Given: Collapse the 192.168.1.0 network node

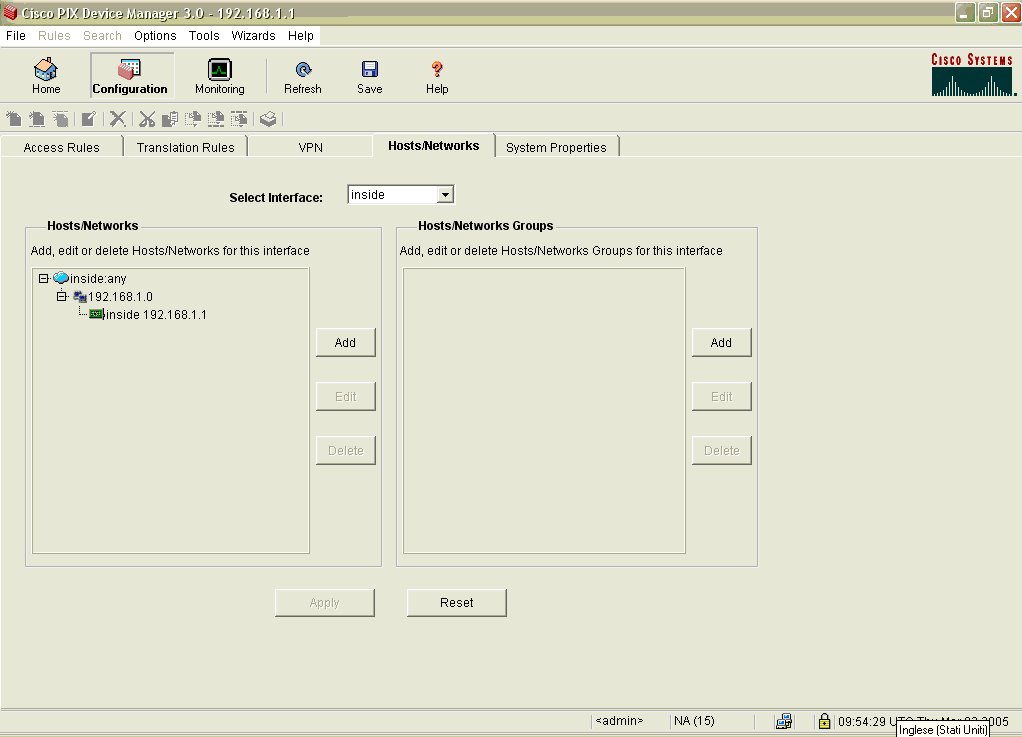Looking at the screenshot, I should pyautogui.click(x=62, y=296).
